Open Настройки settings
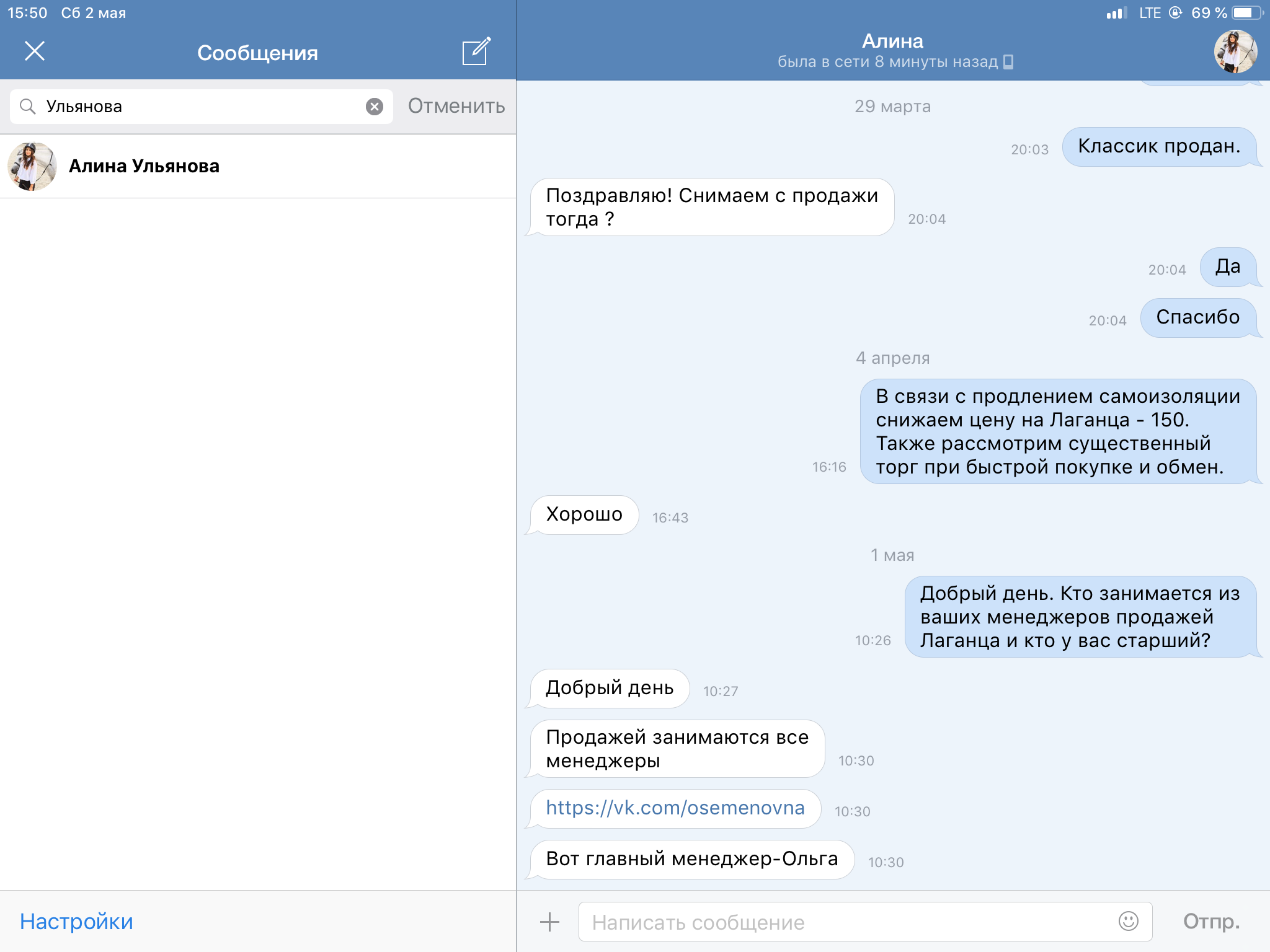 click(76, 922)
